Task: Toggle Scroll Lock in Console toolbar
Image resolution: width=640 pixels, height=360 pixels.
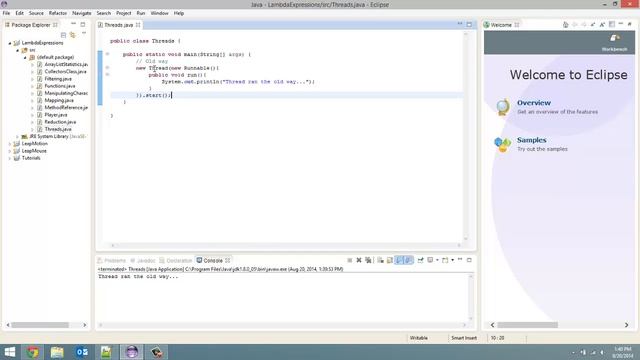Action: click(x=390, y=260)
